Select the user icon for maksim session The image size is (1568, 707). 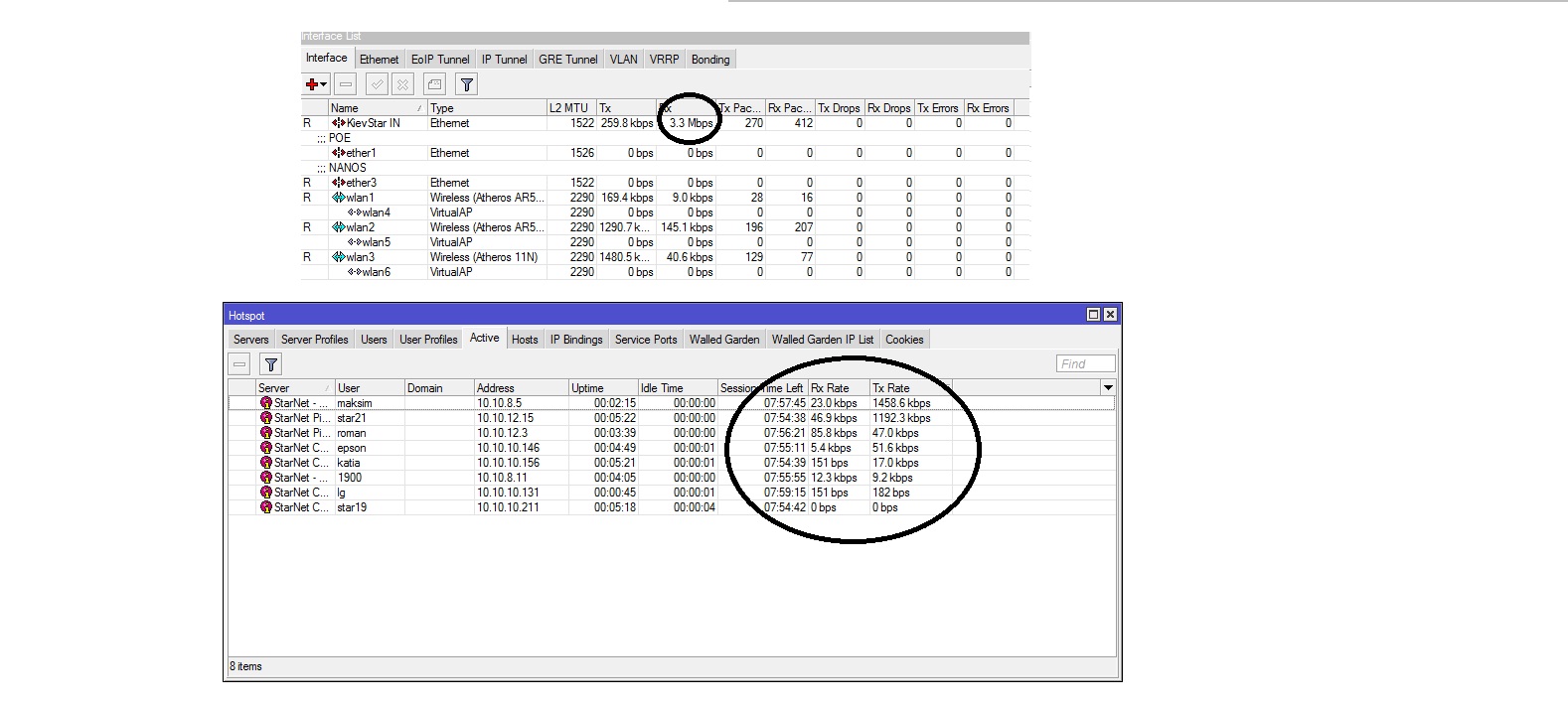pos(265,403)
